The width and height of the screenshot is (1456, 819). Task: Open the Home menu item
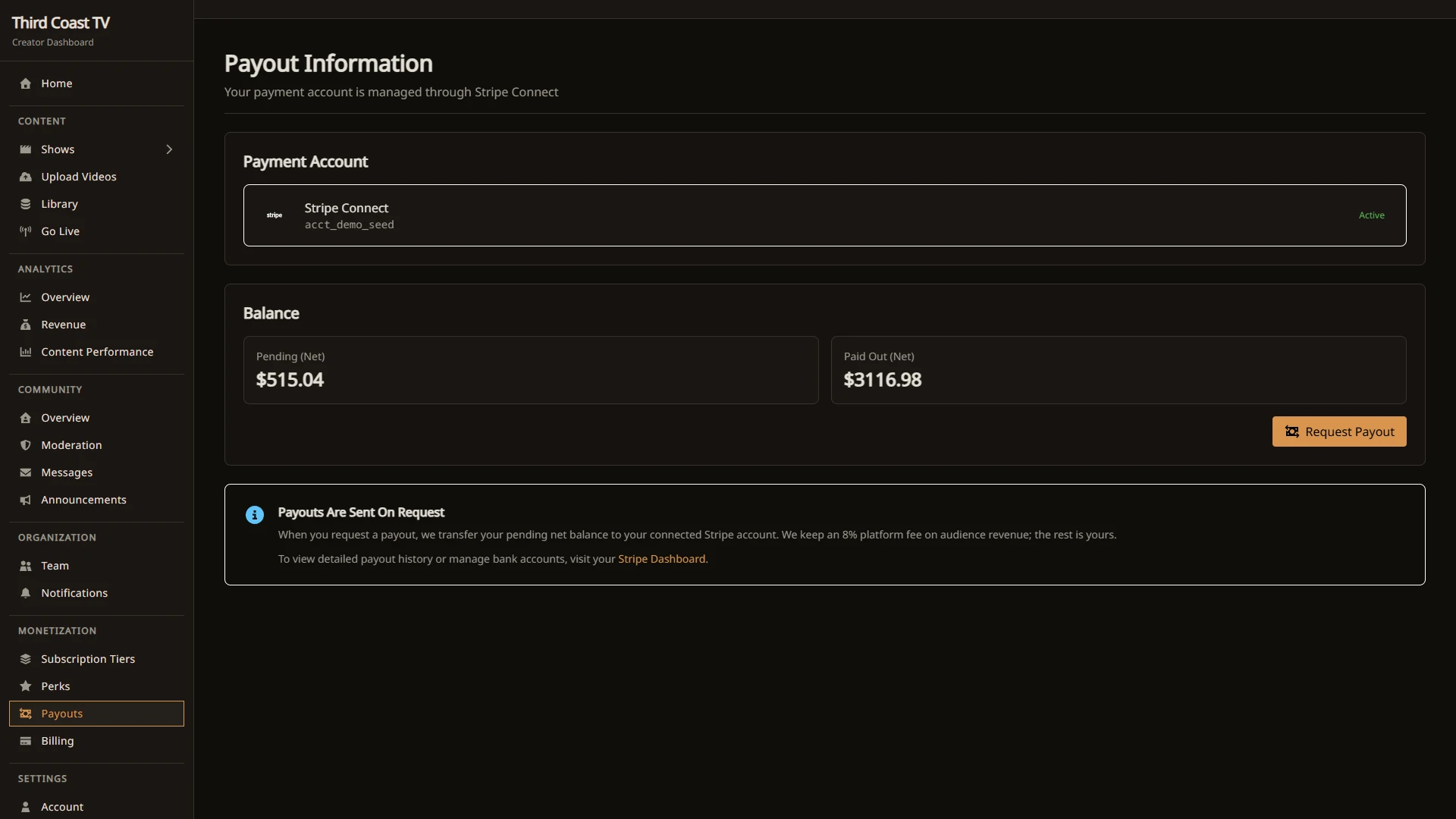point(96,83)
